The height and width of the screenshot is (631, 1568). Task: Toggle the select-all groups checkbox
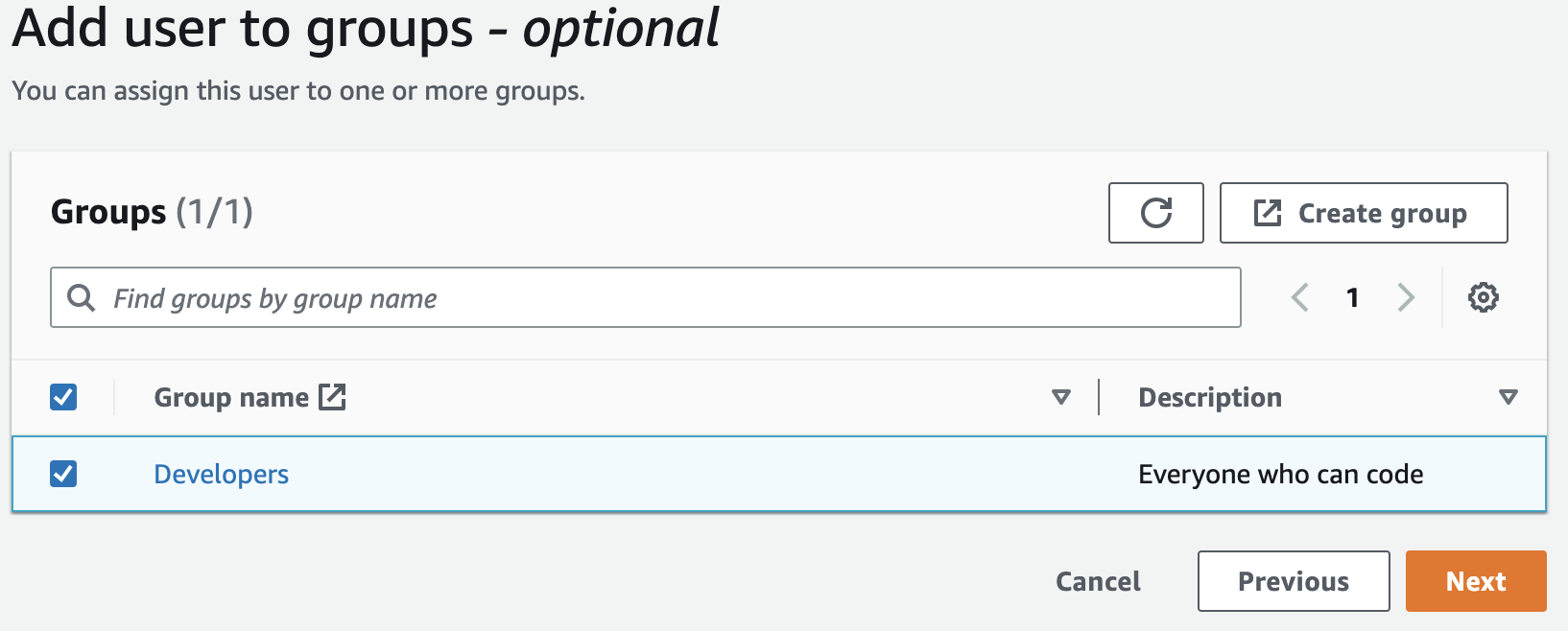(63, 397)
